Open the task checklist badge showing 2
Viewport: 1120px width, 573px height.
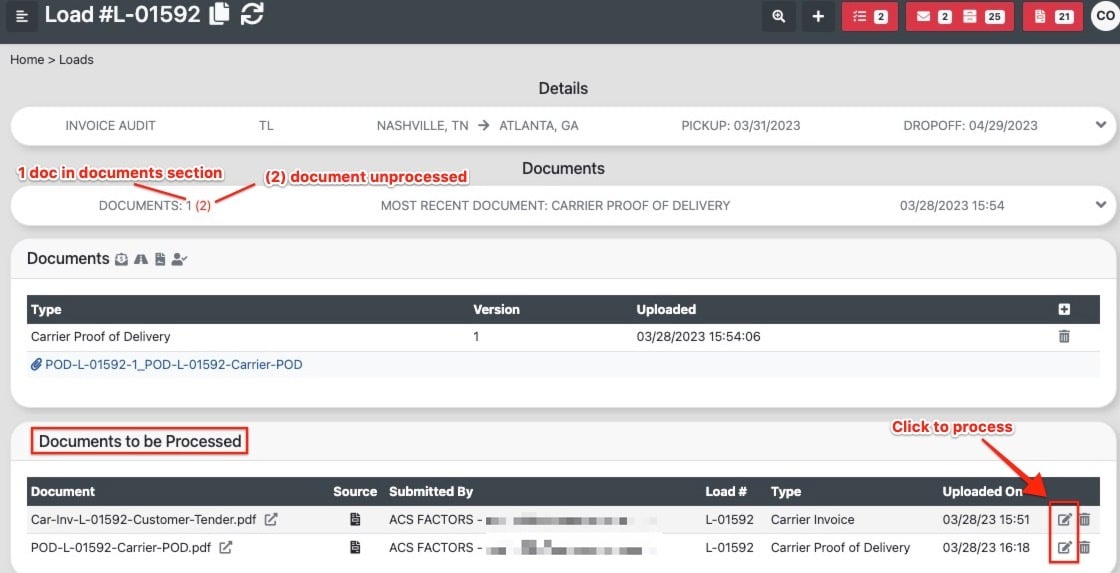click(870, 16)
